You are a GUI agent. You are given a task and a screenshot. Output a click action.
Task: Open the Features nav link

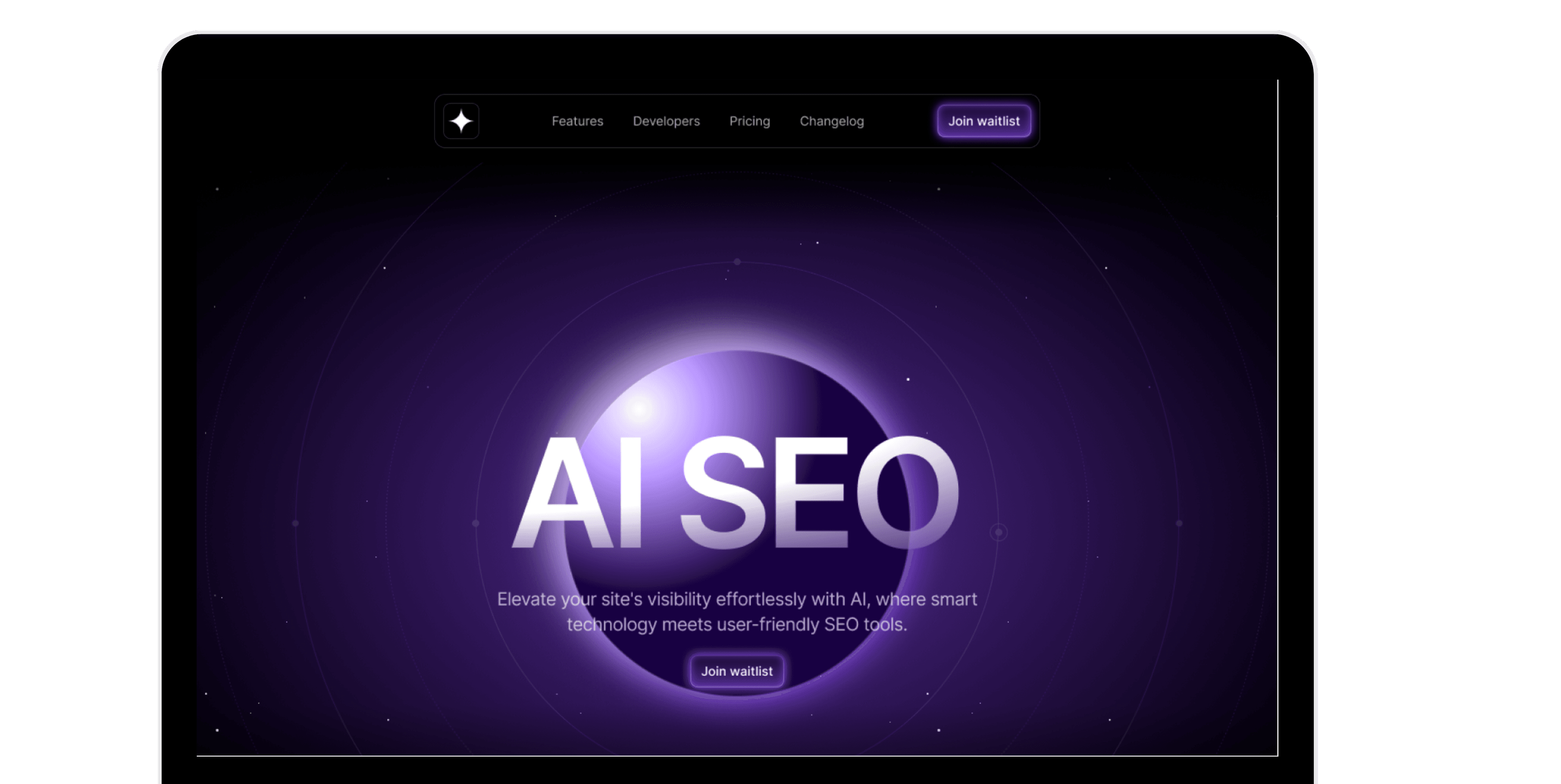pos(578,121)
